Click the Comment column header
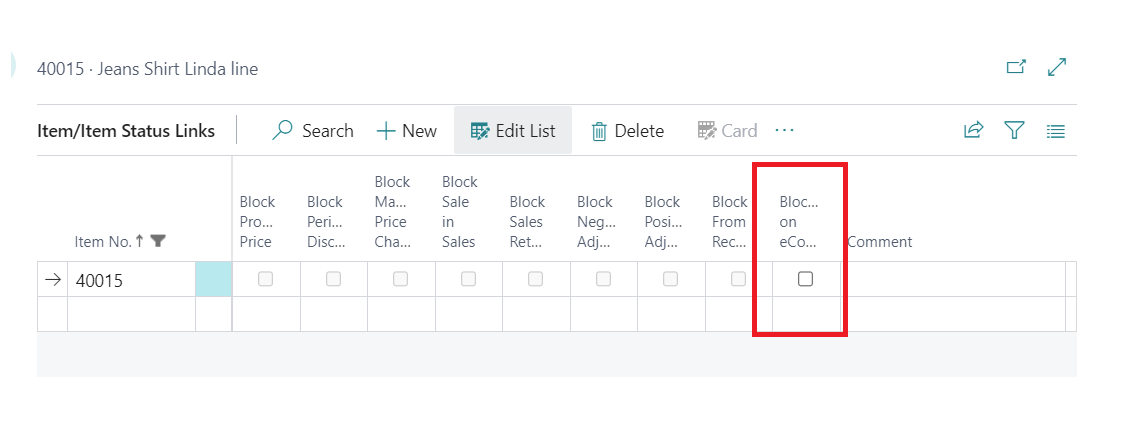 (x=880, y=241)
